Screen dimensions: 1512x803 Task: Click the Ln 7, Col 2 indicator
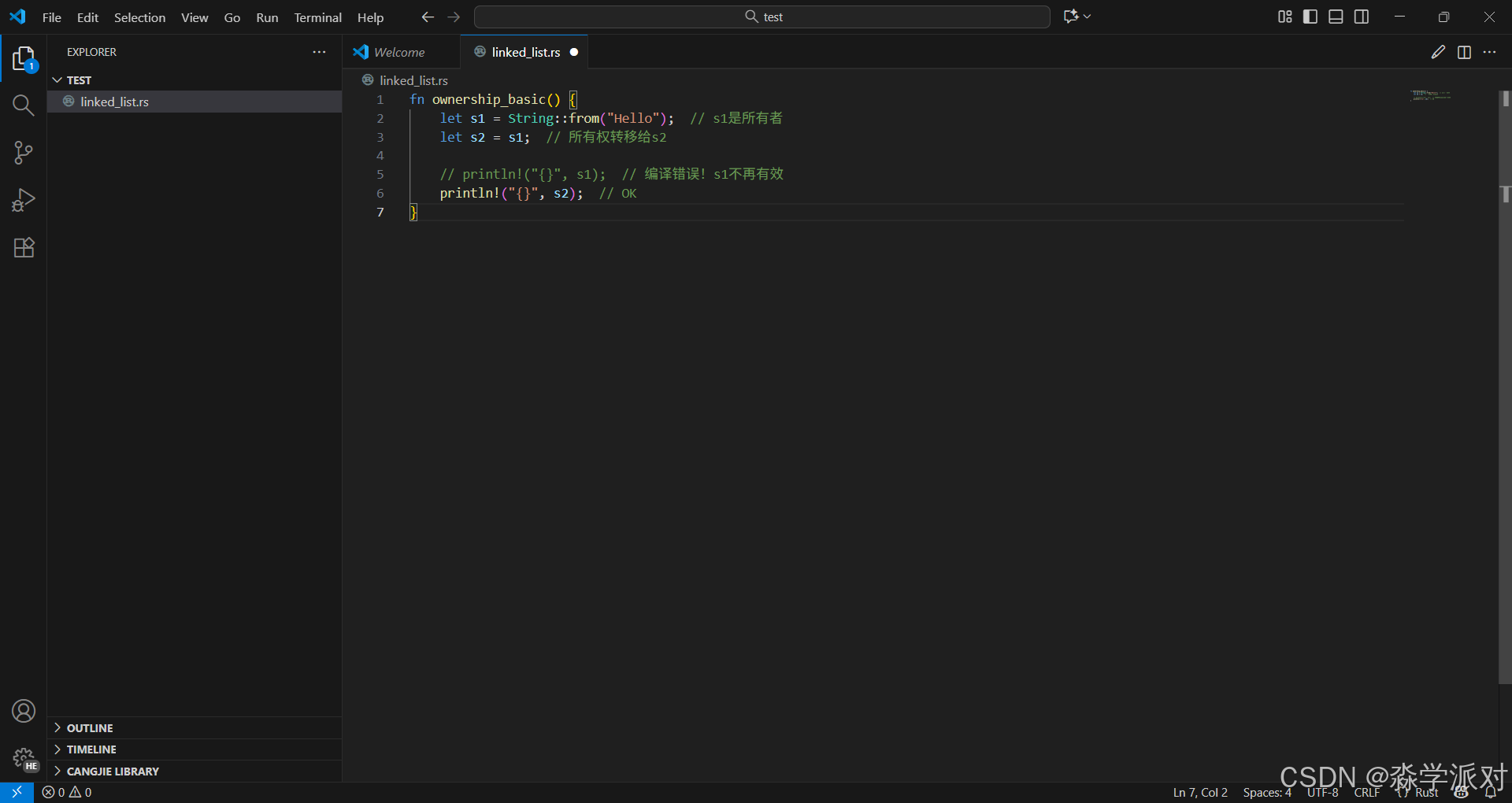pos(1200,793)
